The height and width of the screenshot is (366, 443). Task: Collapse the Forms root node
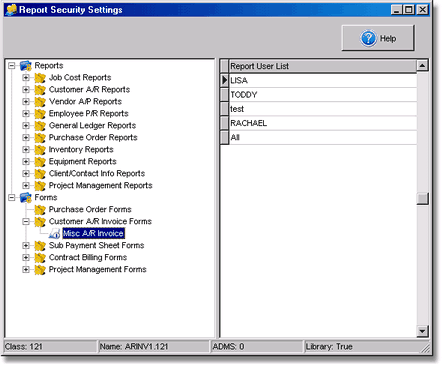coord(12,198)
